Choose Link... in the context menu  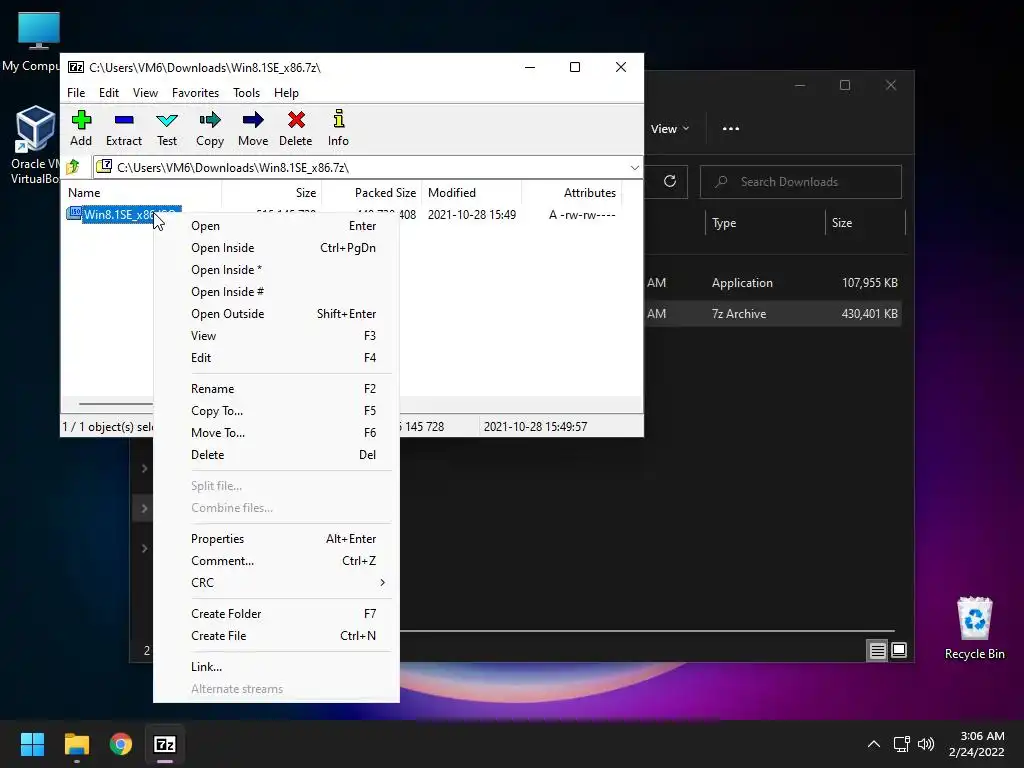pyautogui.click(x=277, y=667)
